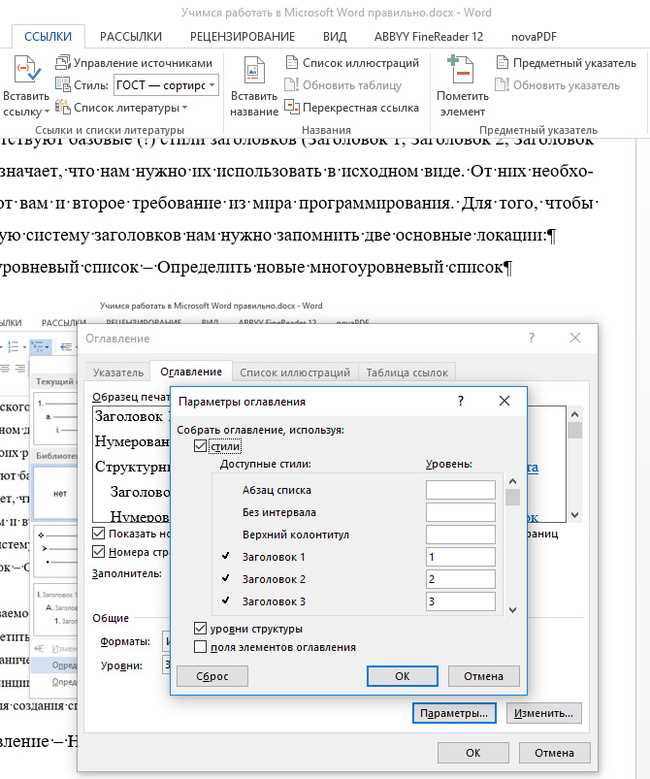Enable поля элементов оглавления checkbox
650x779 pixels.
coord(201,647)
